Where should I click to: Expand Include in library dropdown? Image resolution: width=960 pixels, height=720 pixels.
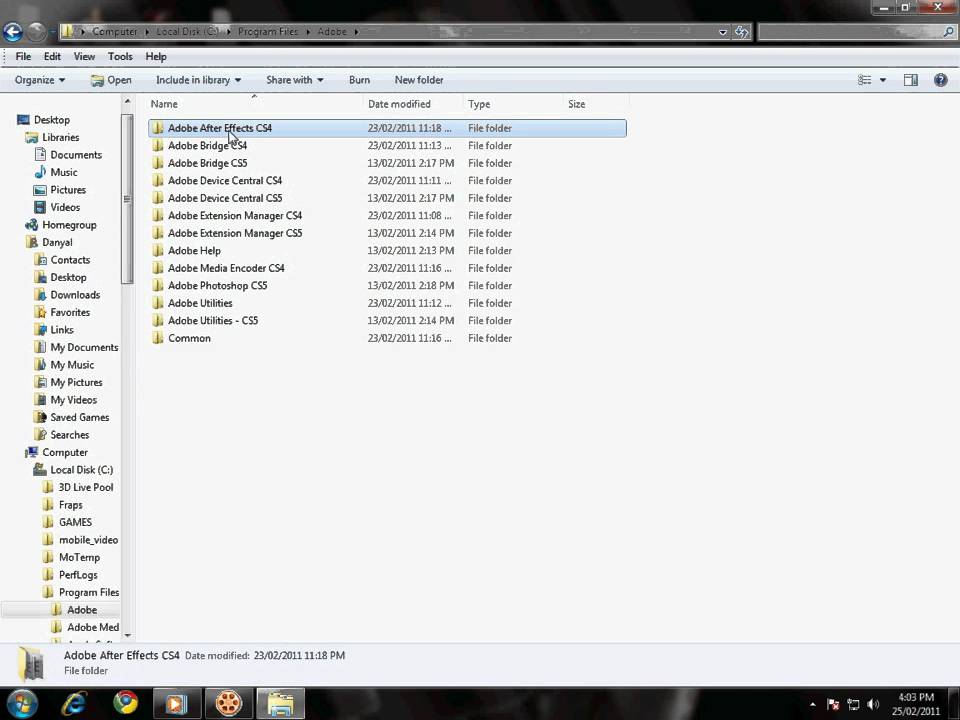[198, 80]
